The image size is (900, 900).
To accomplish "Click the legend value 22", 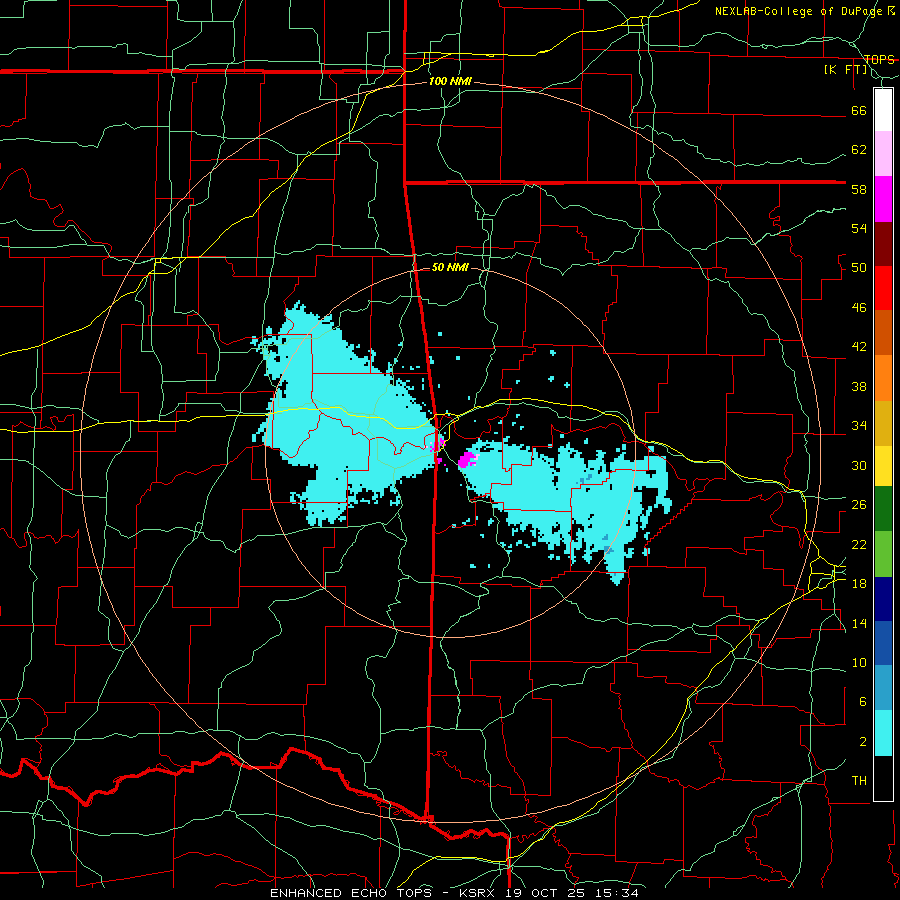I will click(x=859, y=545).
